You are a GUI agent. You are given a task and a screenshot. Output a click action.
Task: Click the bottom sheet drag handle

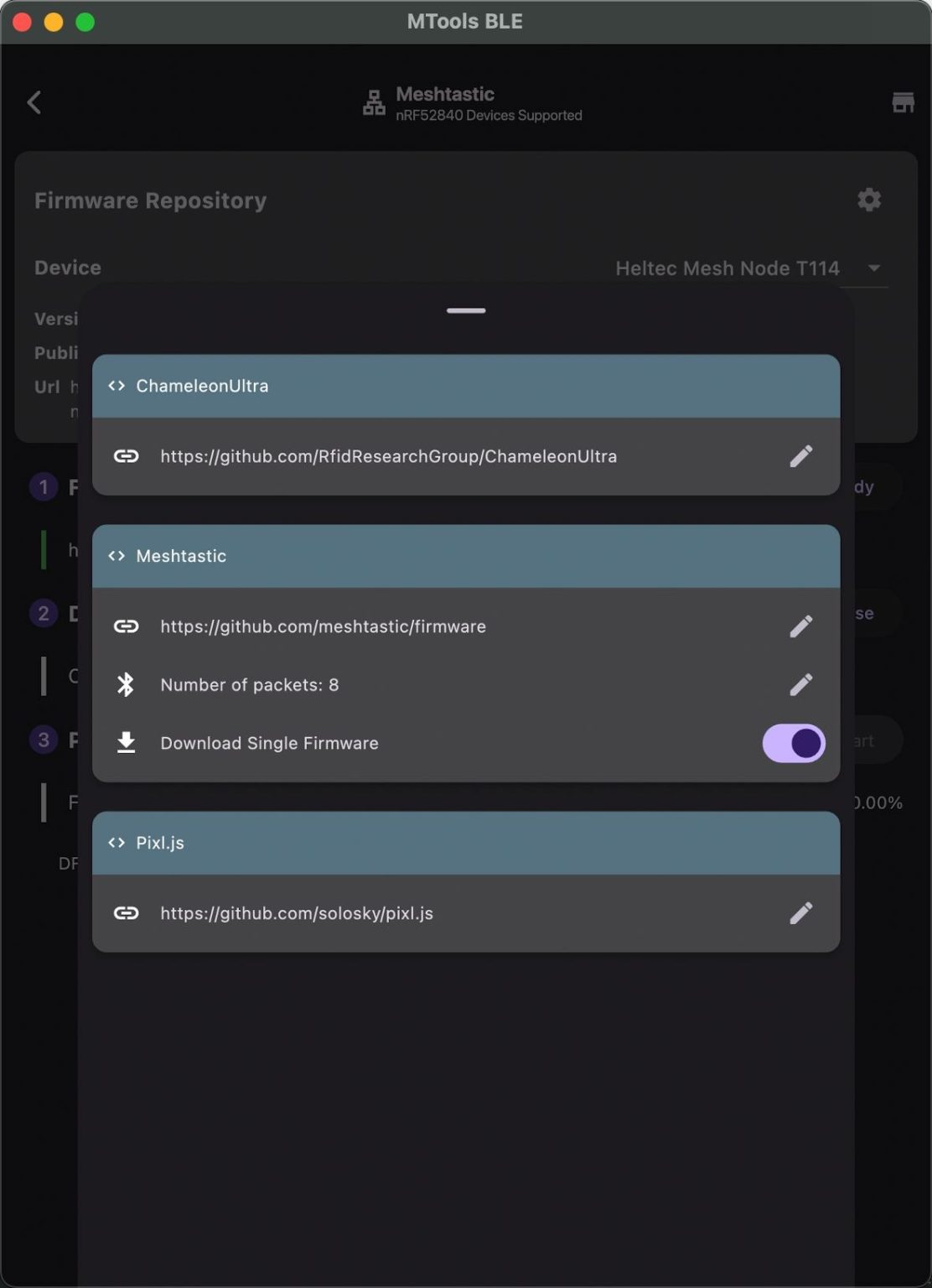(466, 311)
